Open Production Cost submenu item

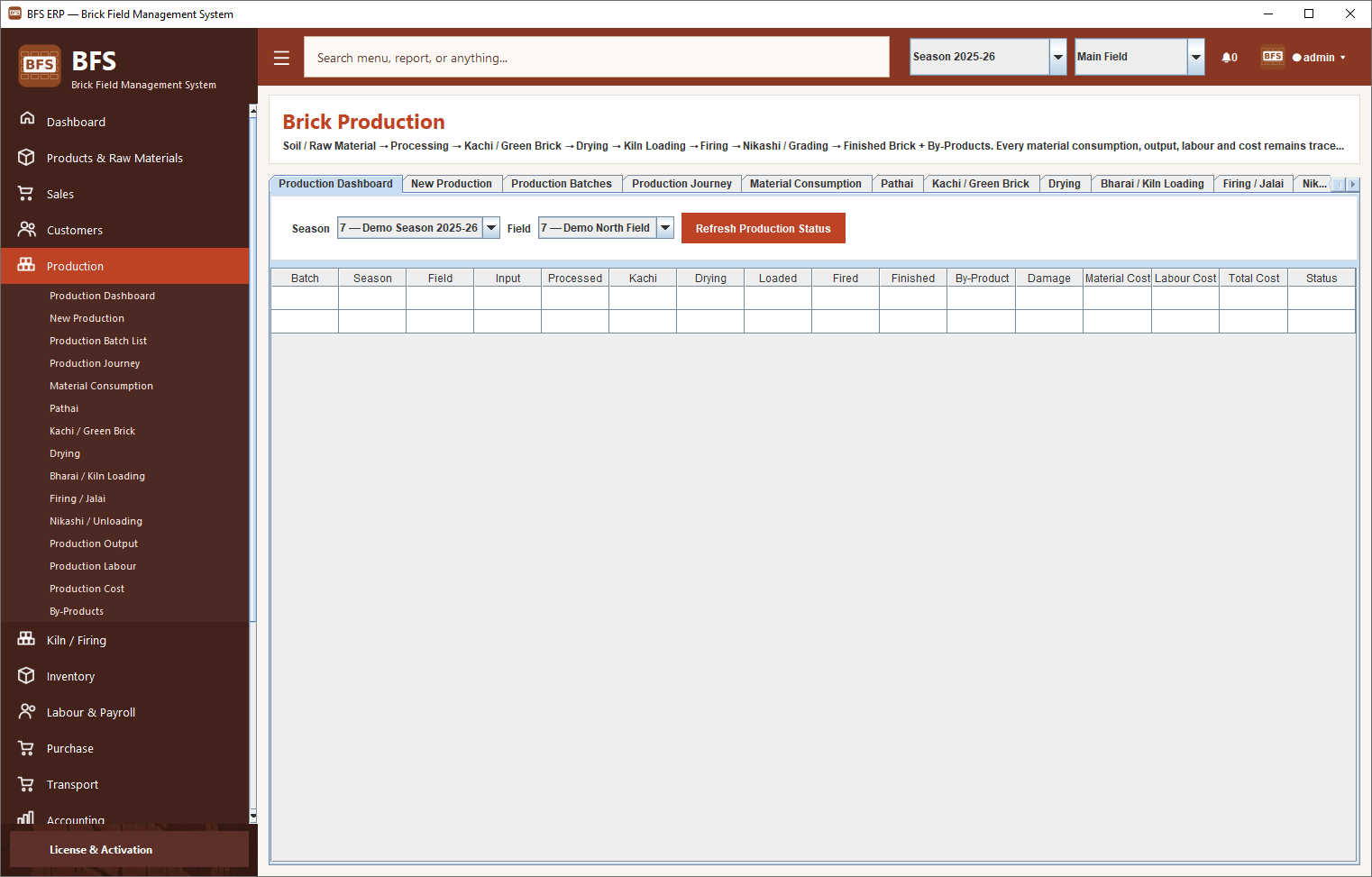87,589
